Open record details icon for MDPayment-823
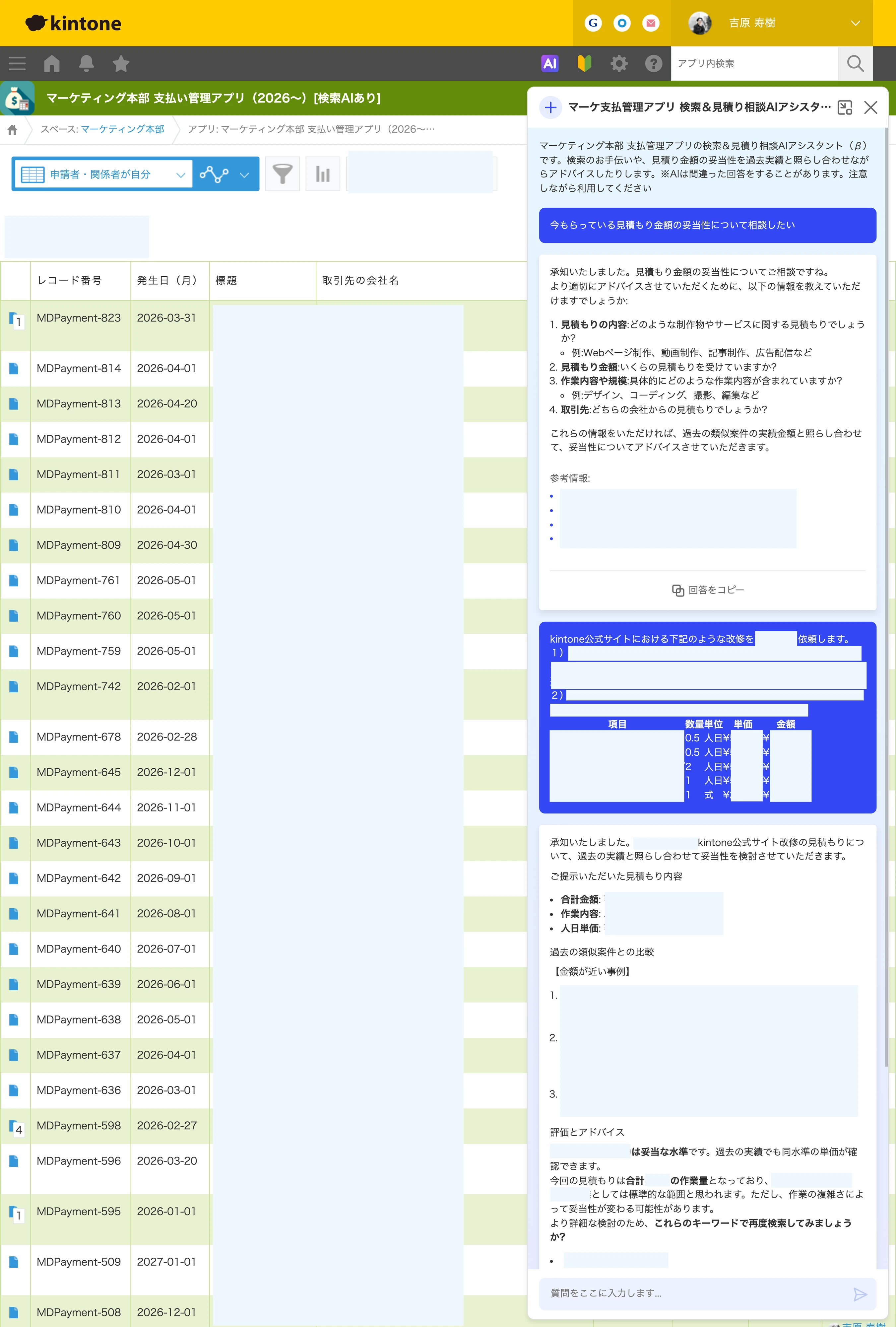The image size is (896, 1327). (14, 318)
